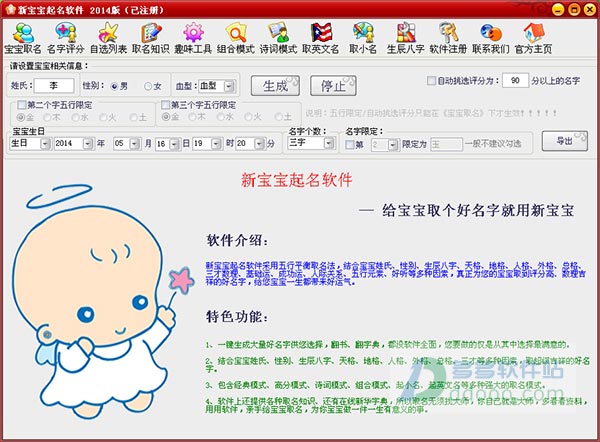Close the 新宝宝起名软件 window
The image size is (600, 442).
pyautogui.click(x=590, y=9)
